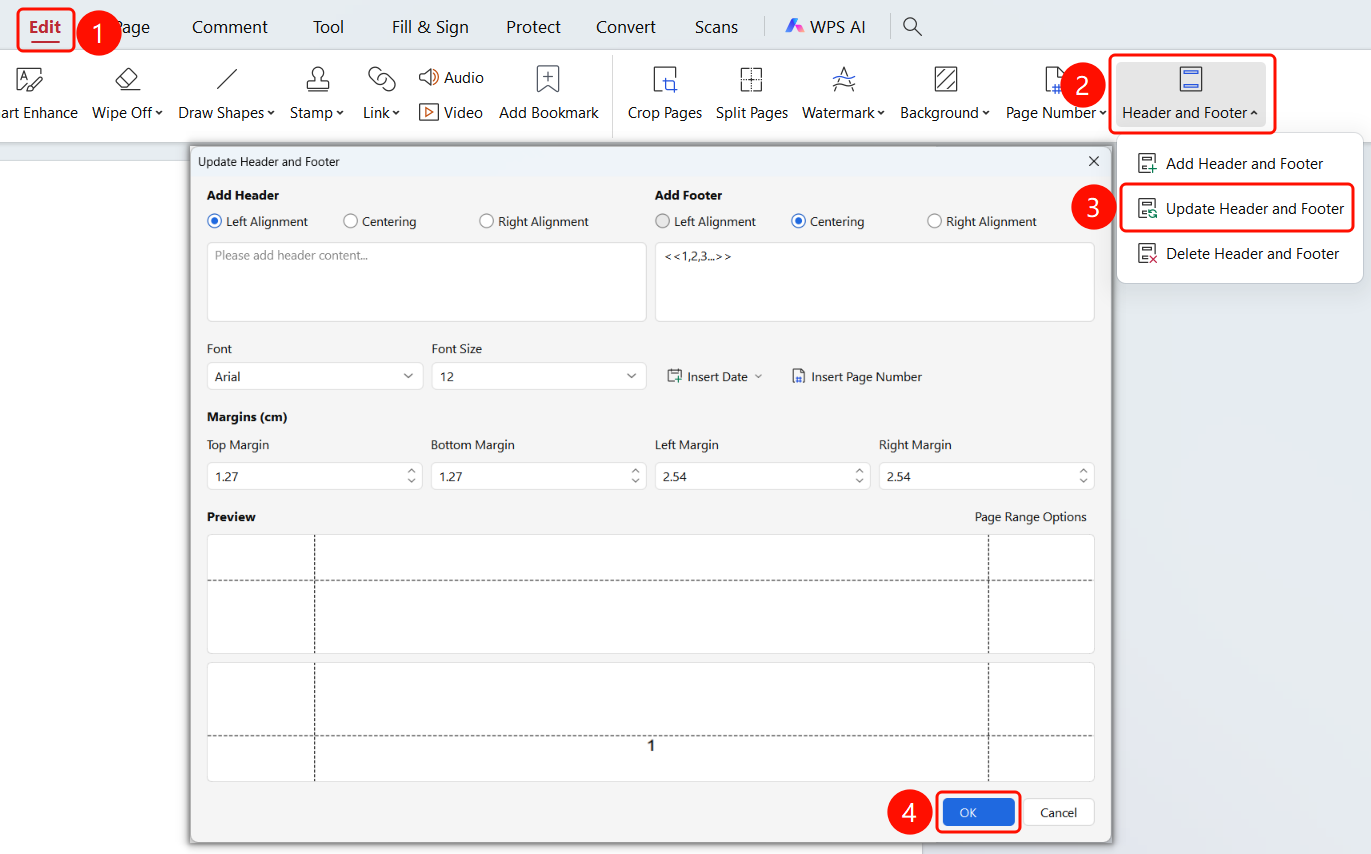Insert Video from the toolbar
The image size is (1371, 854).
pyautogui.click(x=451, y=113)
